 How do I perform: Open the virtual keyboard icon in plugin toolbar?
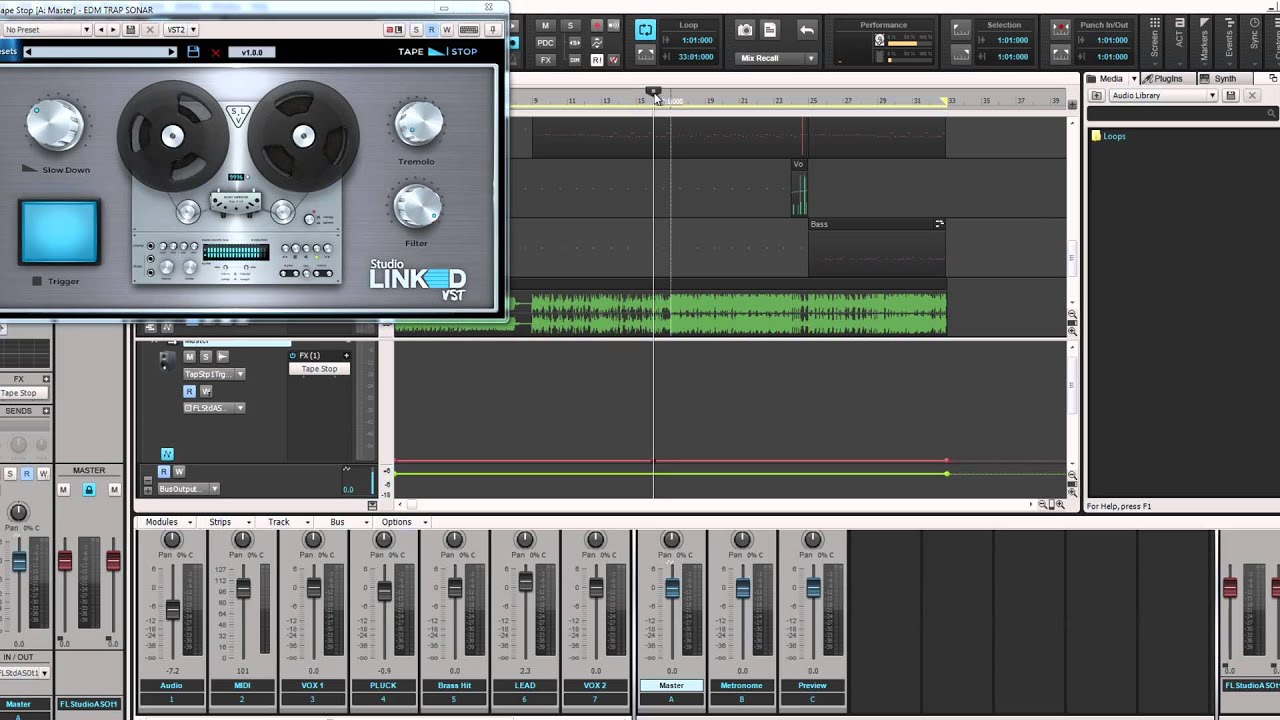pos(469,30)
